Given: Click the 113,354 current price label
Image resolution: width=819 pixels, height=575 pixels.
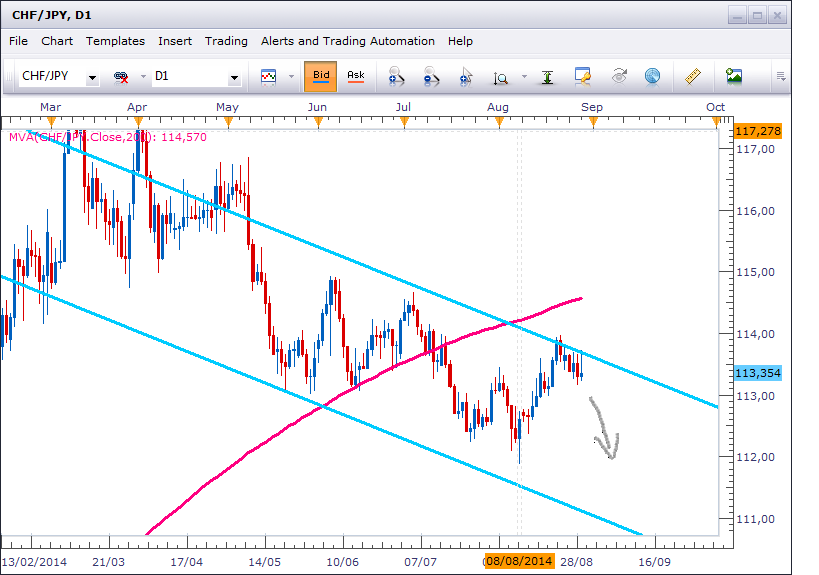Looking at the screenshot, I should click(x=757, y=373).
